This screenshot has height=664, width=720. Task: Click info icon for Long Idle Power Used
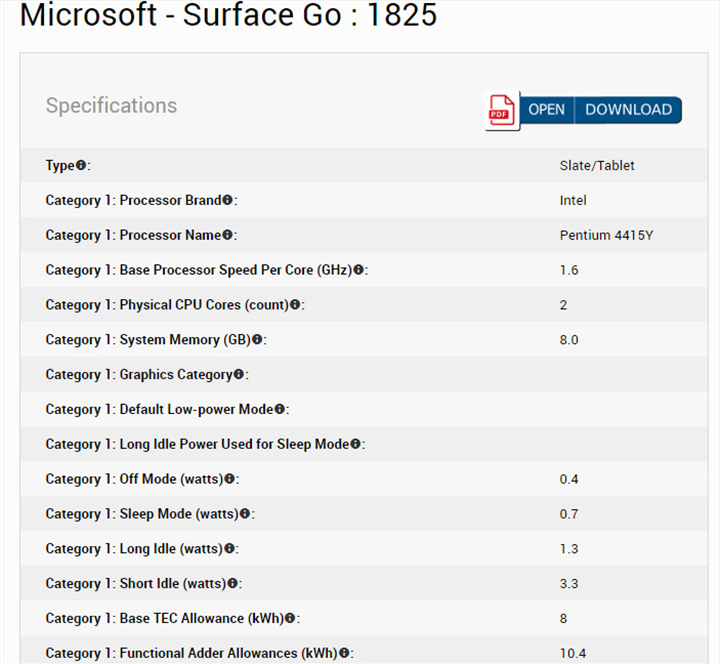coord(355,444)
